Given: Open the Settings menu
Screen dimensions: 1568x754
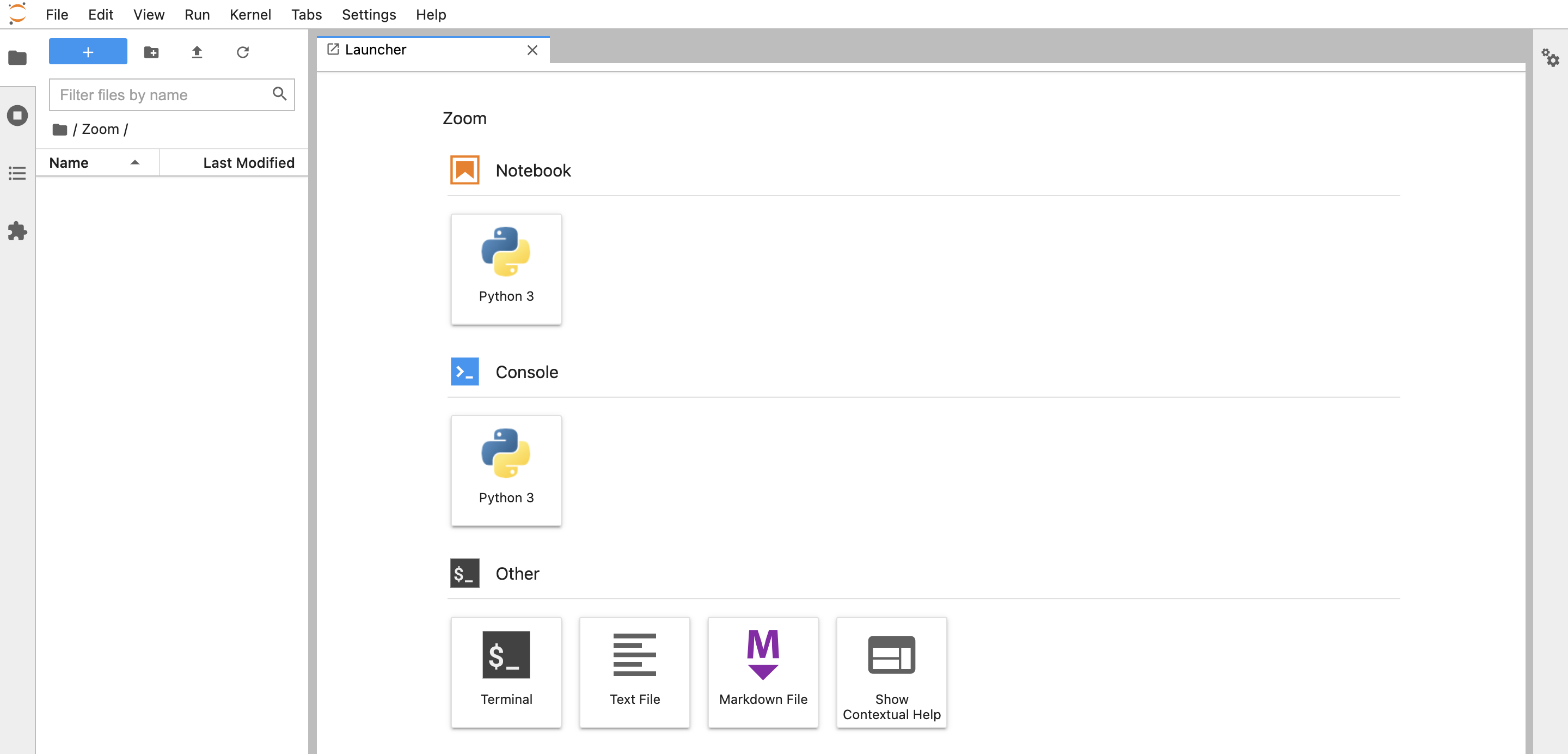Looking at the screenshot, I should 368,14.
